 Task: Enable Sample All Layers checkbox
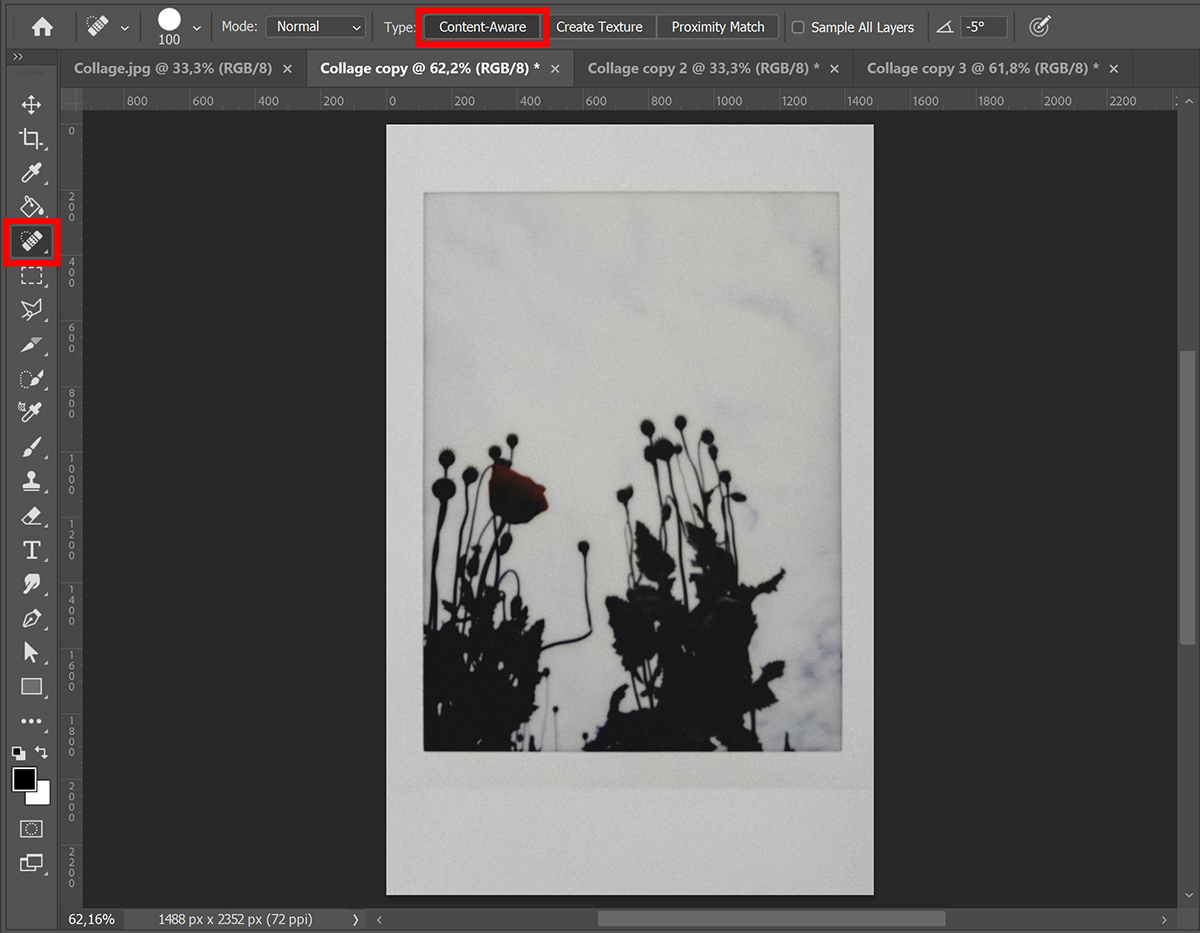tap(798, 27)
